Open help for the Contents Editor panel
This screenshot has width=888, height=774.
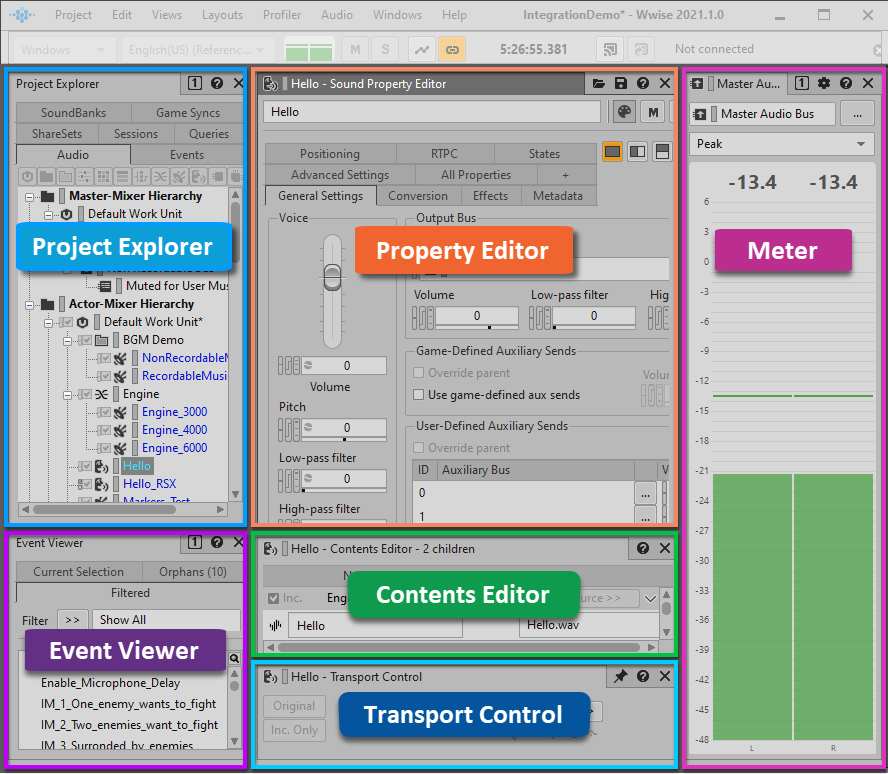point(643,548)
